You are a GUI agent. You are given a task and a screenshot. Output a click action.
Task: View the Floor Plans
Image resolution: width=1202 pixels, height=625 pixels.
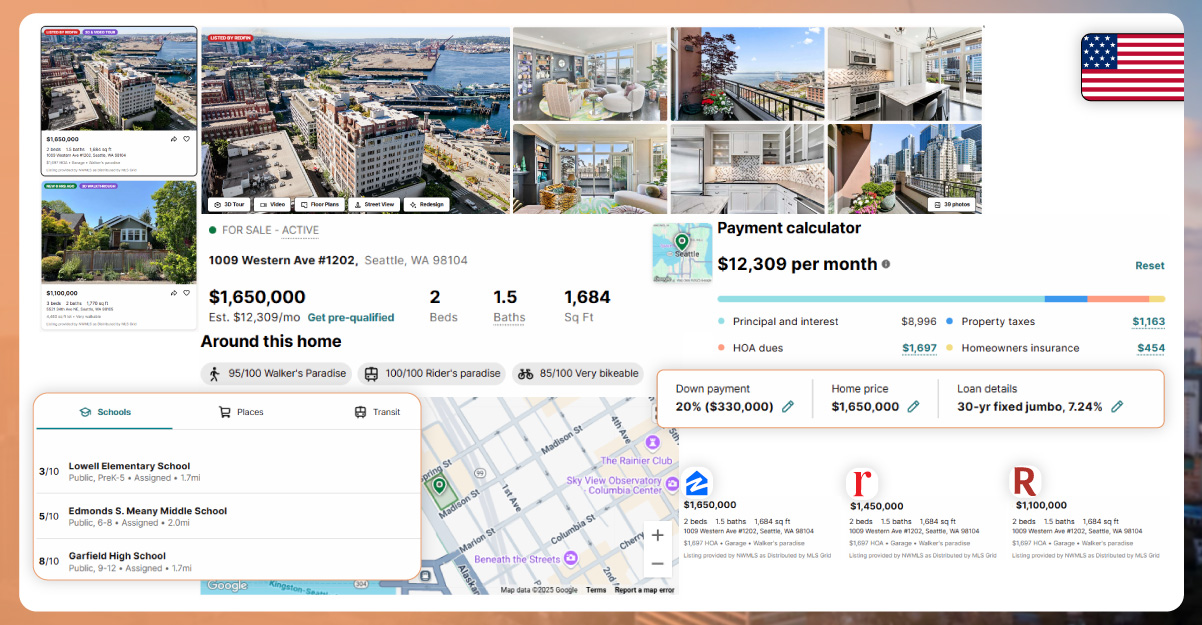[x=319, y=203]
